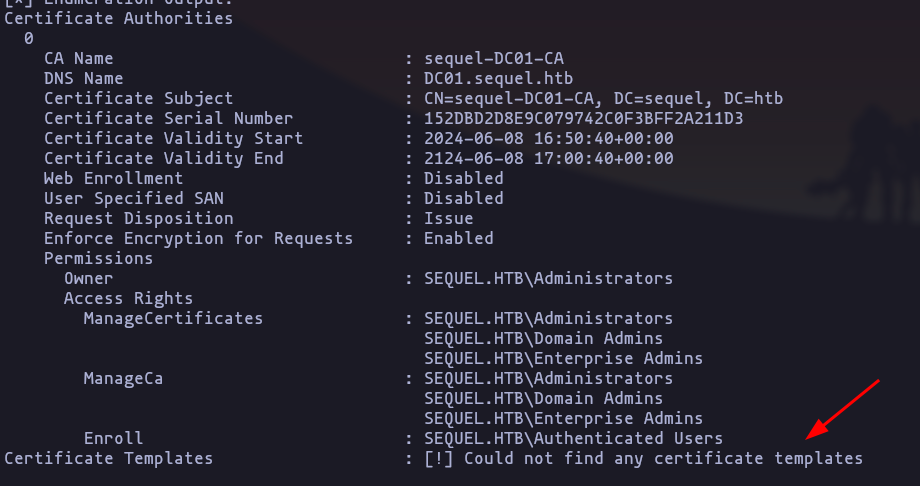Click Enterprise Admins under ManageCa
920x486 pixels.
click(x=563, y=418)
